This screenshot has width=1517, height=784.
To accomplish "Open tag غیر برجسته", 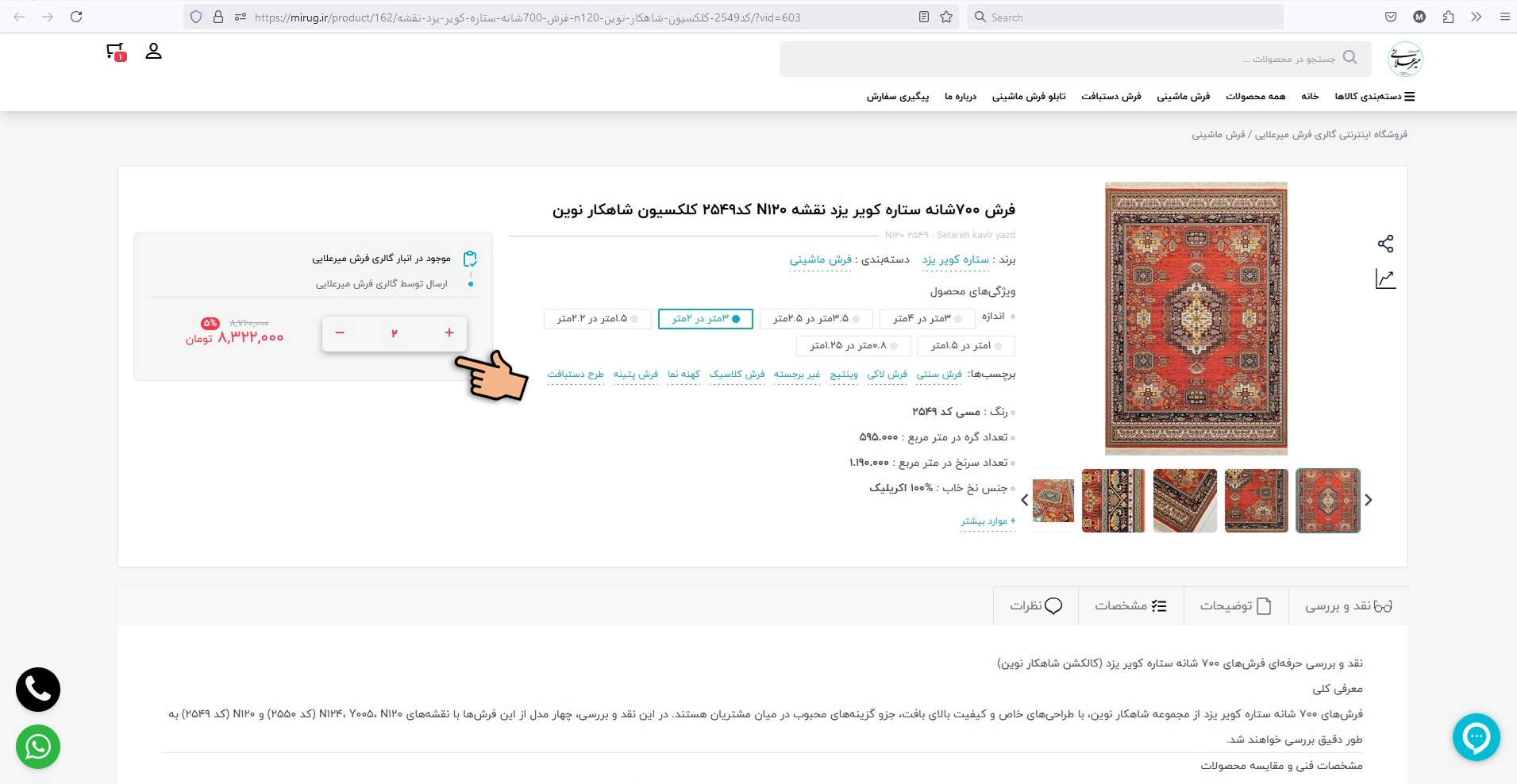I will pyautogui.click(x=797, y=375).
